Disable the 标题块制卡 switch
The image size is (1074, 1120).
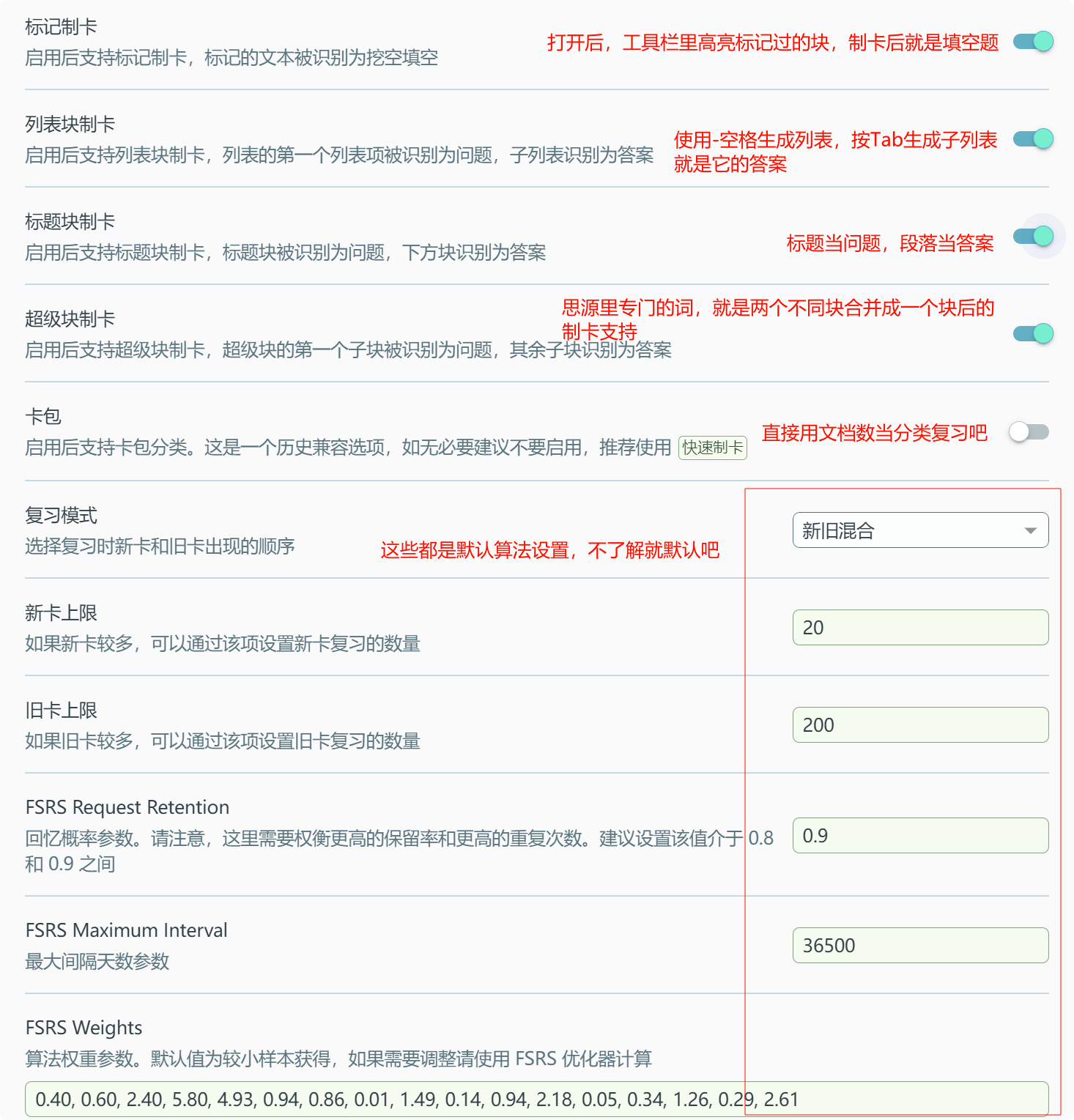pyautogui.click(x=1033, y=237)
